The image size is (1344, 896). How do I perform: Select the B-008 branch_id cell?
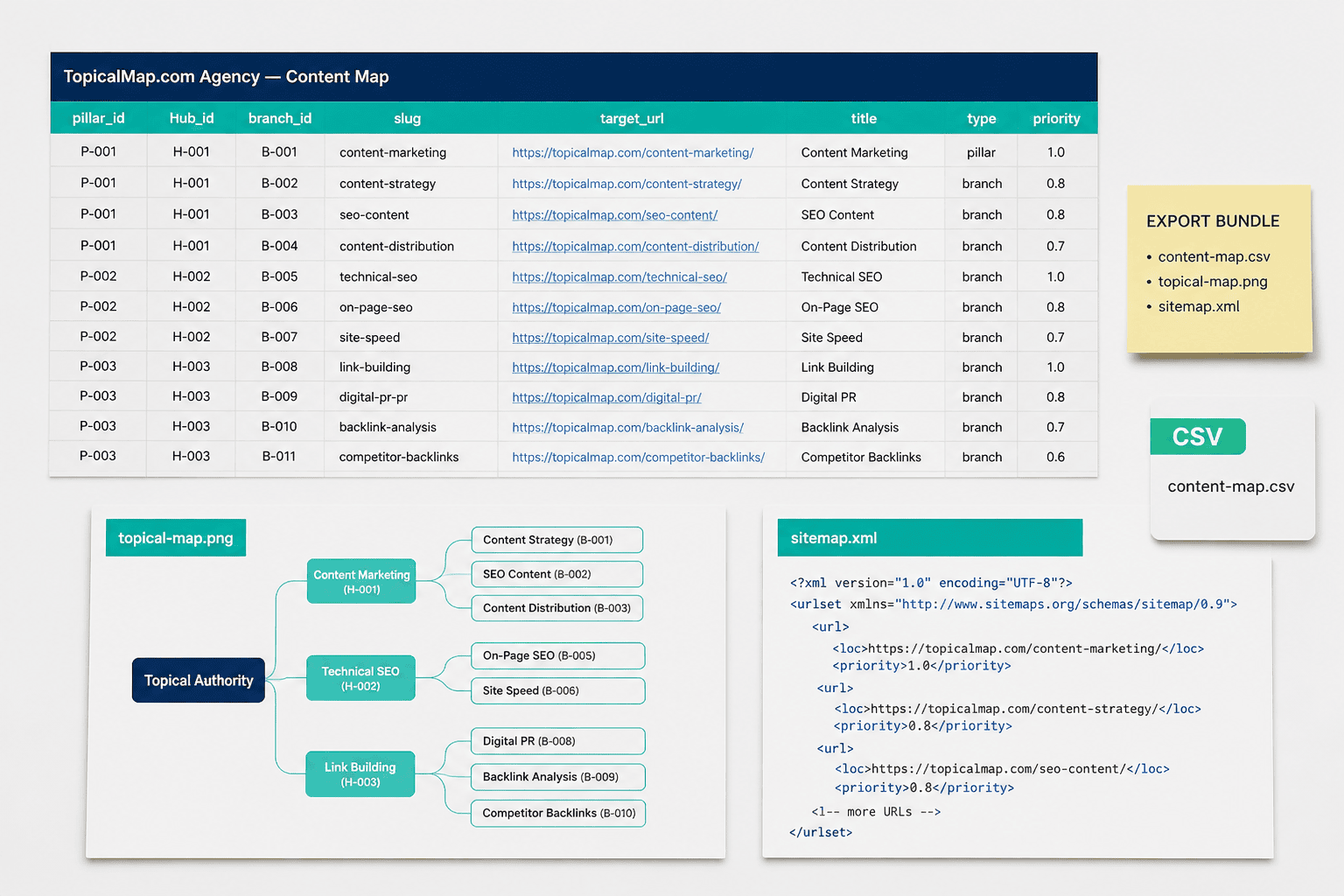(279, 367)
